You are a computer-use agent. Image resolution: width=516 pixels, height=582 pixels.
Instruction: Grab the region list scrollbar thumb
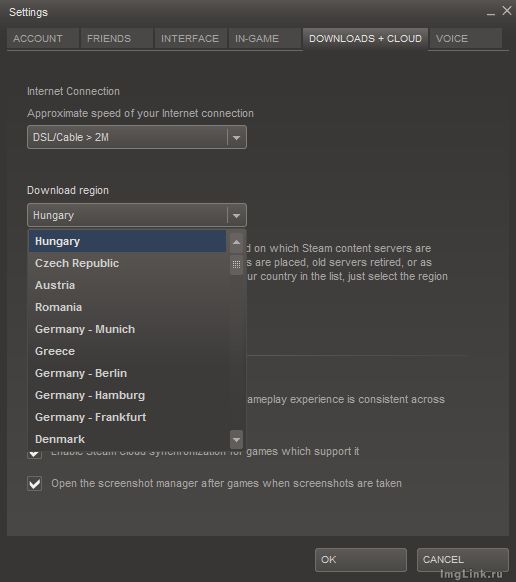tap(236, 265)
